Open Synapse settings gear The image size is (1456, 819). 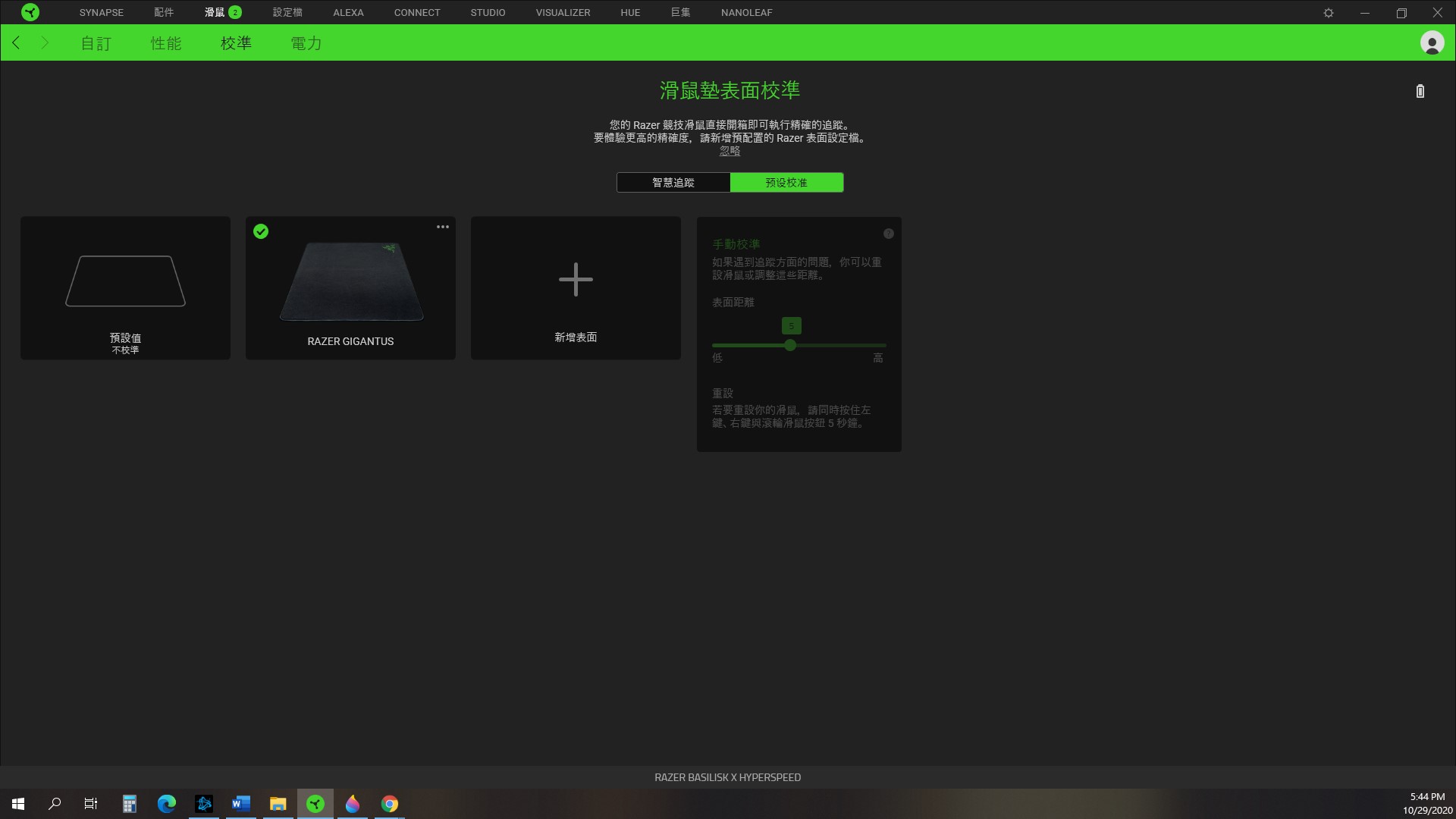pos(1329,13)
